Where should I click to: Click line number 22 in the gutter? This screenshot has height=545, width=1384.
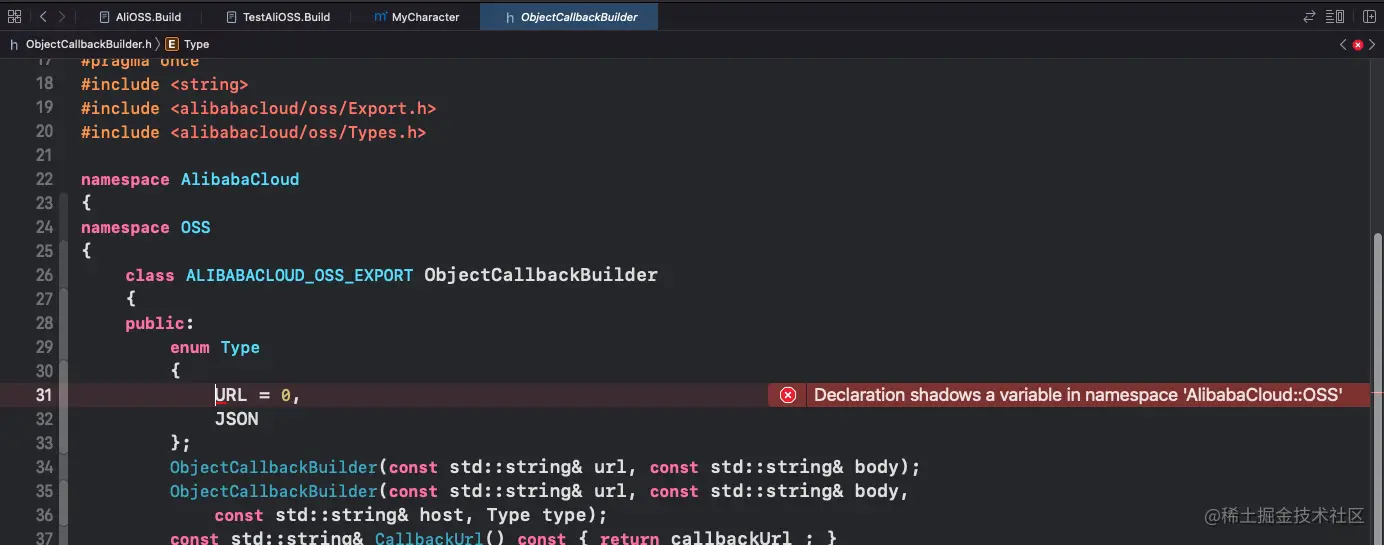pos(44,179)
